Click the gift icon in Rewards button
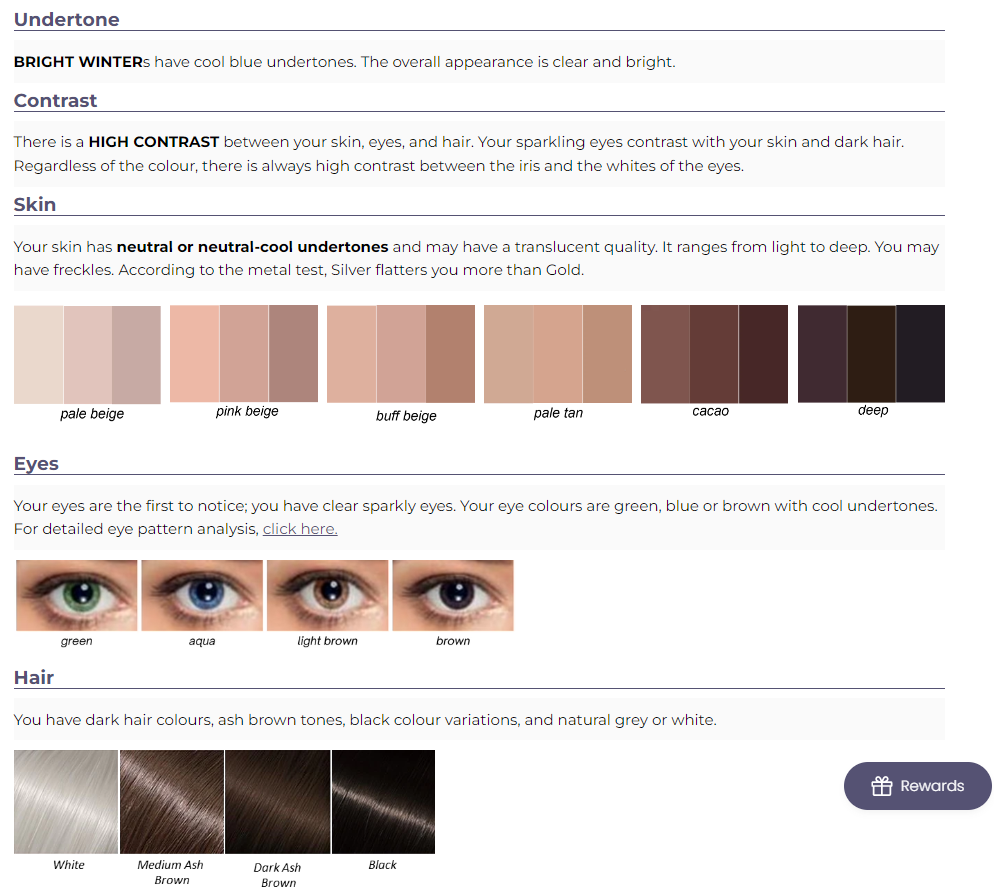The width and height of the screenshot is (994, 894). pos(881,786)
